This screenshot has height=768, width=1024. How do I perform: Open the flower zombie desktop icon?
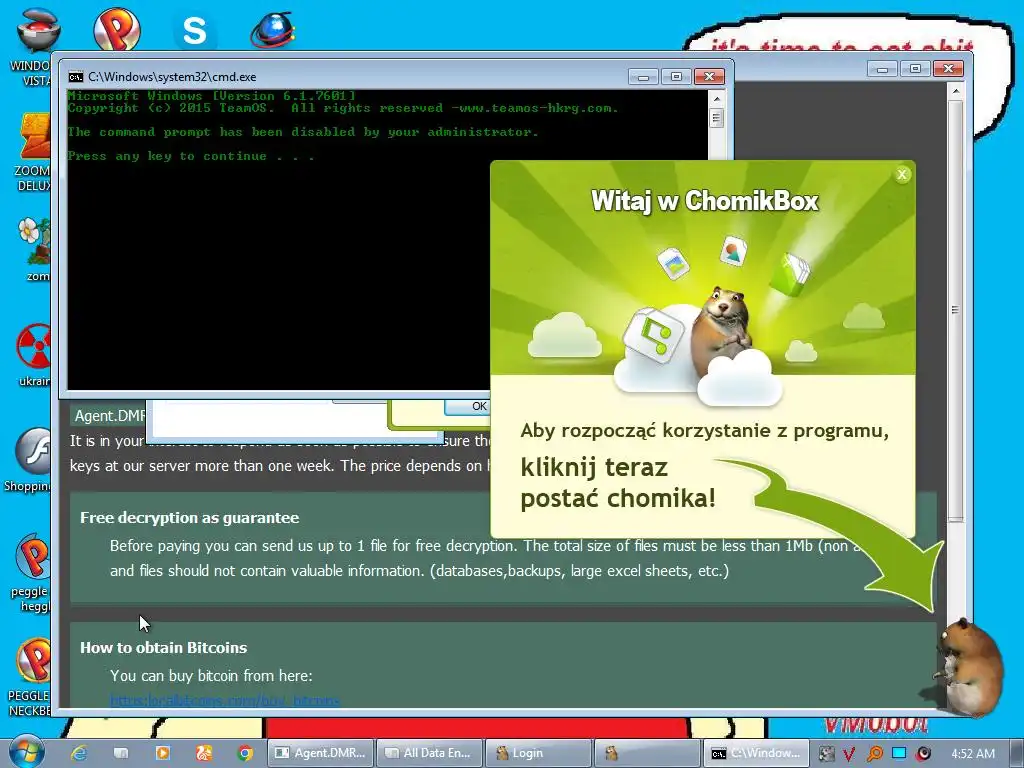click(x=35, y=249)
